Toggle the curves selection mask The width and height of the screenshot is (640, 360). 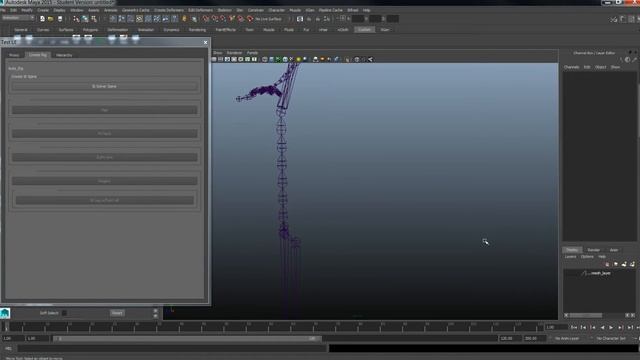pyautogui.click(x=131, y=19)
